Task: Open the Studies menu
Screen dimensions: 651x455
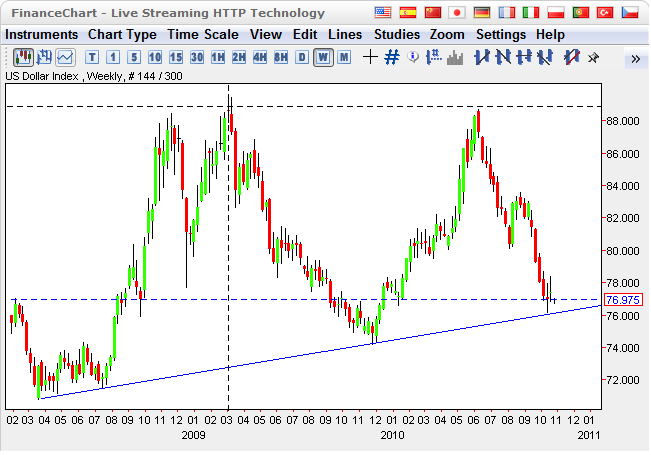Action: pos(397,34)
